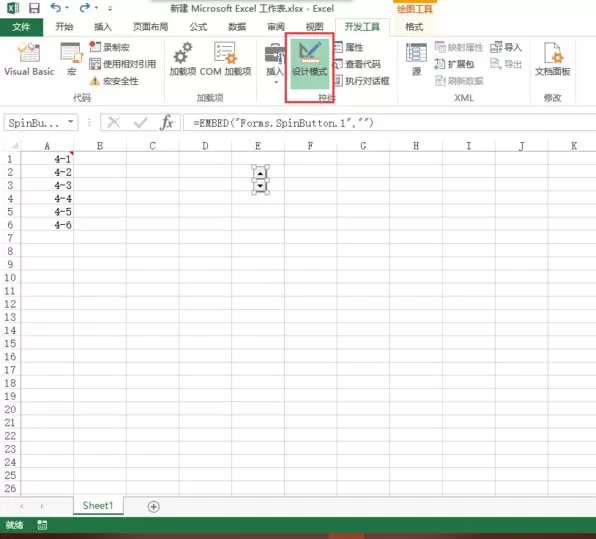Click XML Map Properties

click(x=459, y=47)
